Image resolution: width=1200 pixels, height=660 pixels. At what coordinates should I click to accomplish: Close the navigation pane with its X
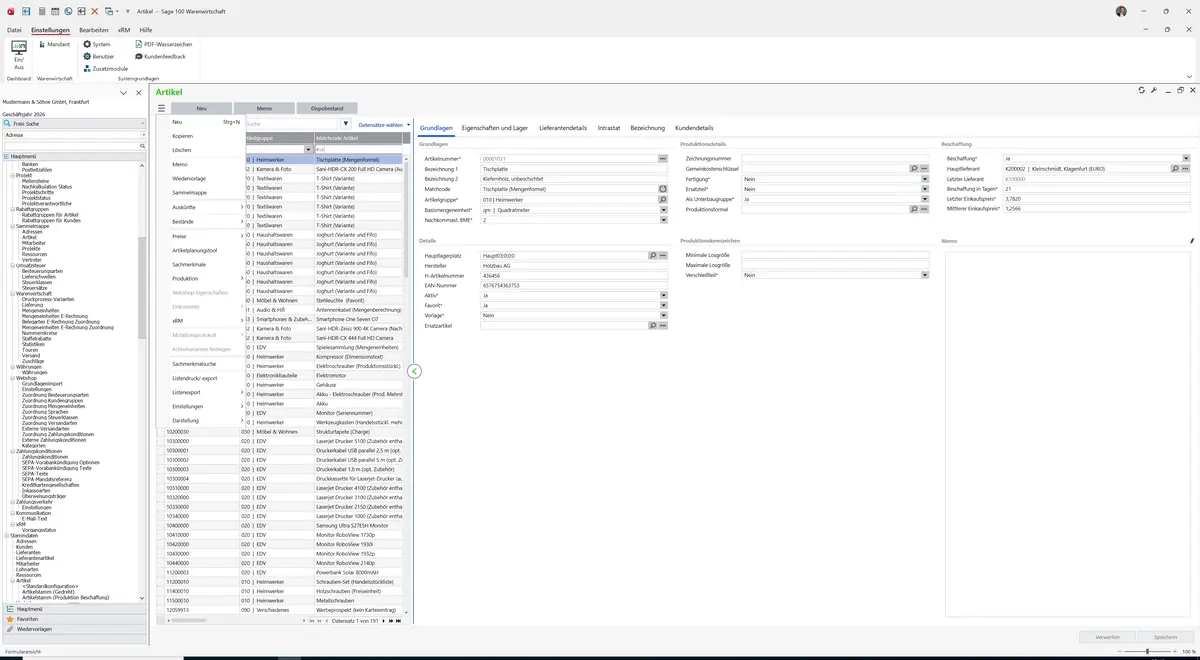click(x=138, y=92)
